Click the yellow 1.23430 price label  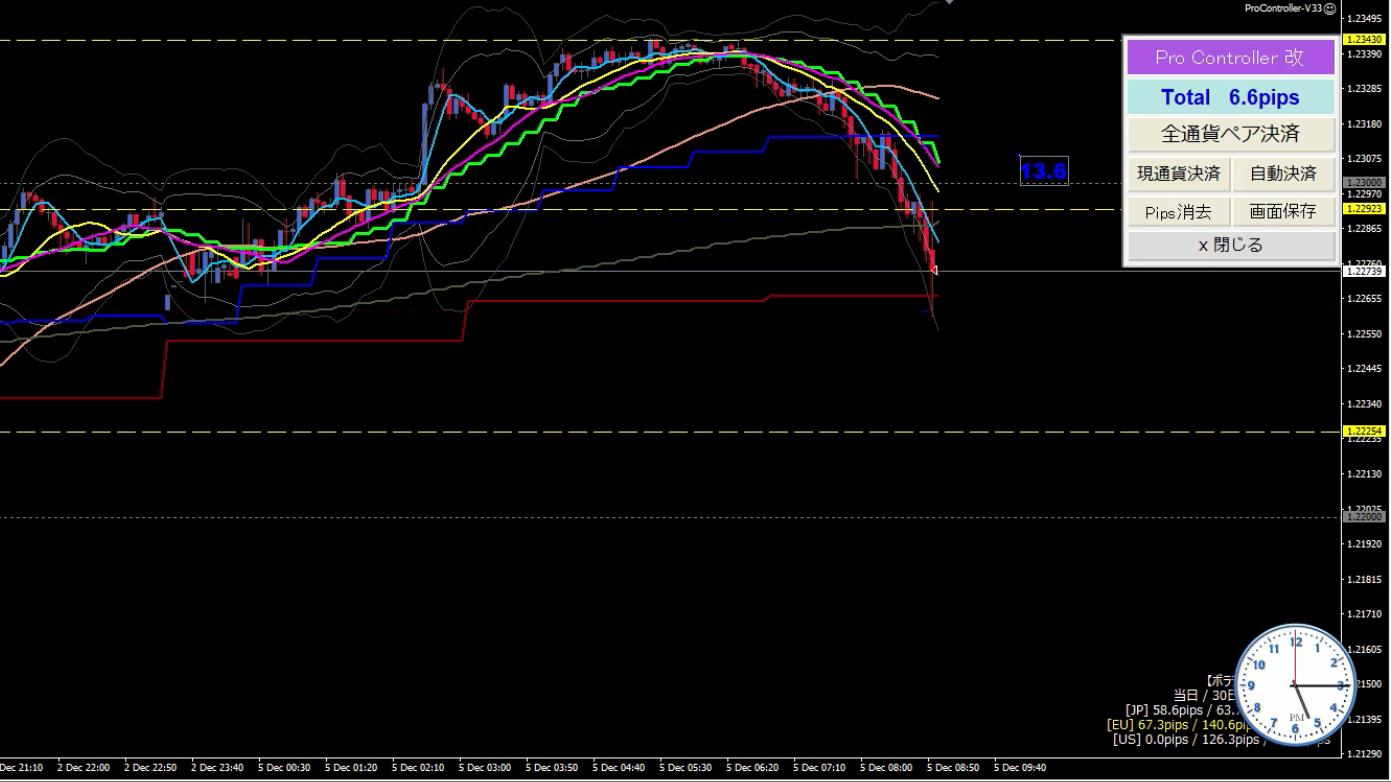[x=1364, y=39]
